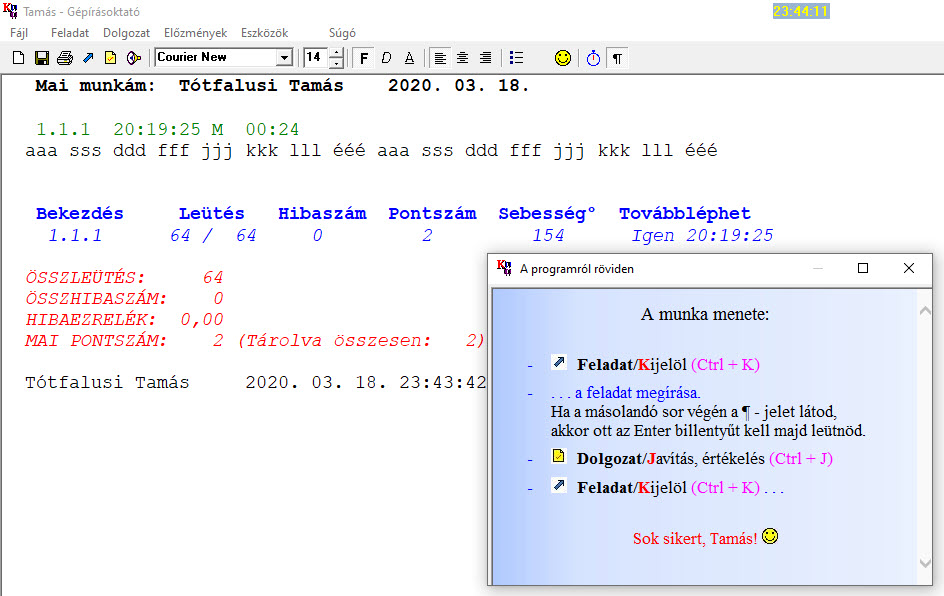This screenshot has height=596, width=944.
Task: Click the blue arrow Kijelöl toolbar icon
Action: (x=88, y=58)
